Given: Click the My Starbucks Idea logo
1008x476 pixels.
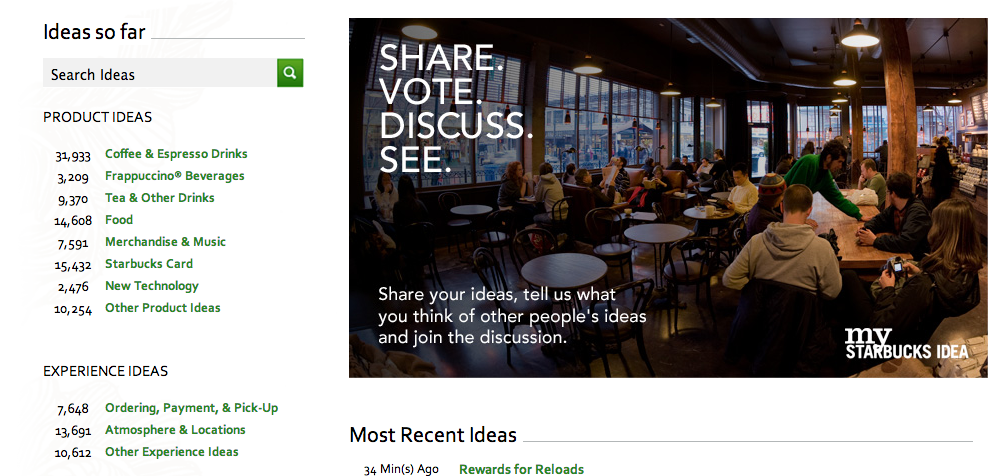Looking at the screenshot, I should [906, 343].
